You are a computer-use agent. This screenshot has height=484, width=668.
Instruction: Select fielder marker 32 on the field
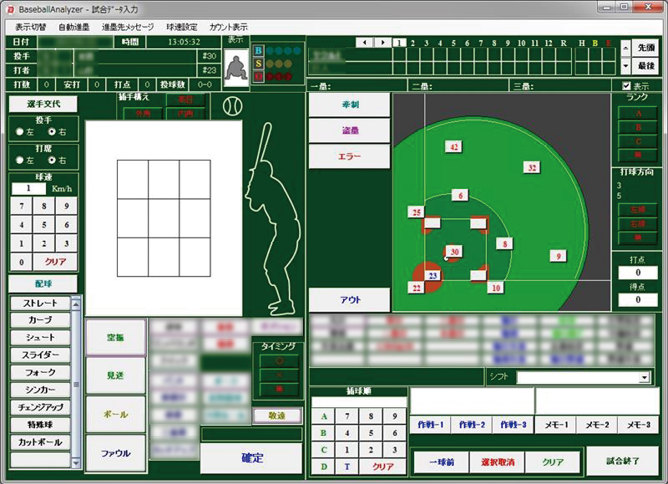[x=532, y=167]
